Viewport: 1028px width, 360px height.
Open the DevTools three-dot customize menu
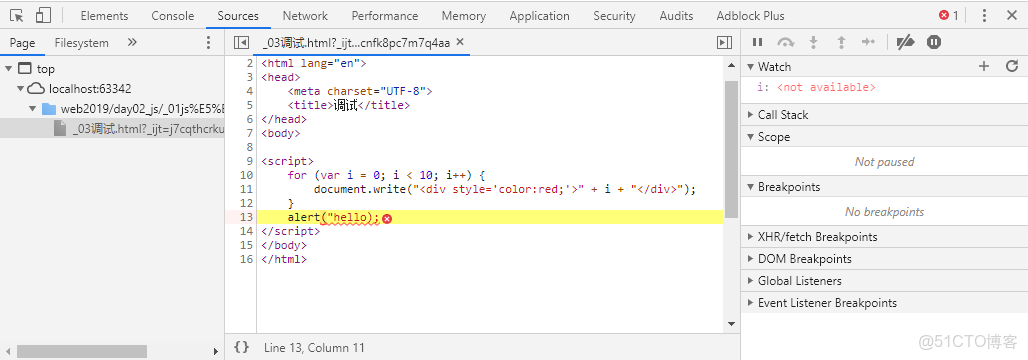pyautogui.click(x=984, y=15)
